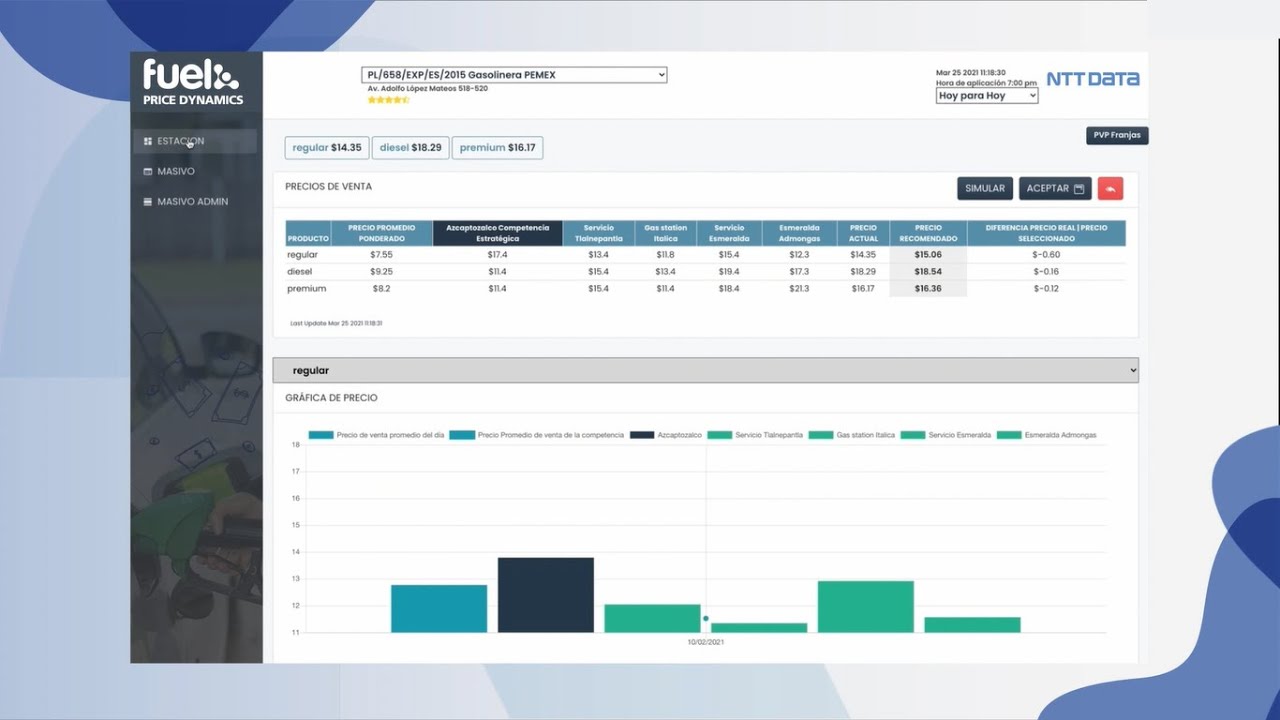Click the PRECIOS DE VENTA heading
This screenshot has height=720, width=1280.
[x=328, y=187]
